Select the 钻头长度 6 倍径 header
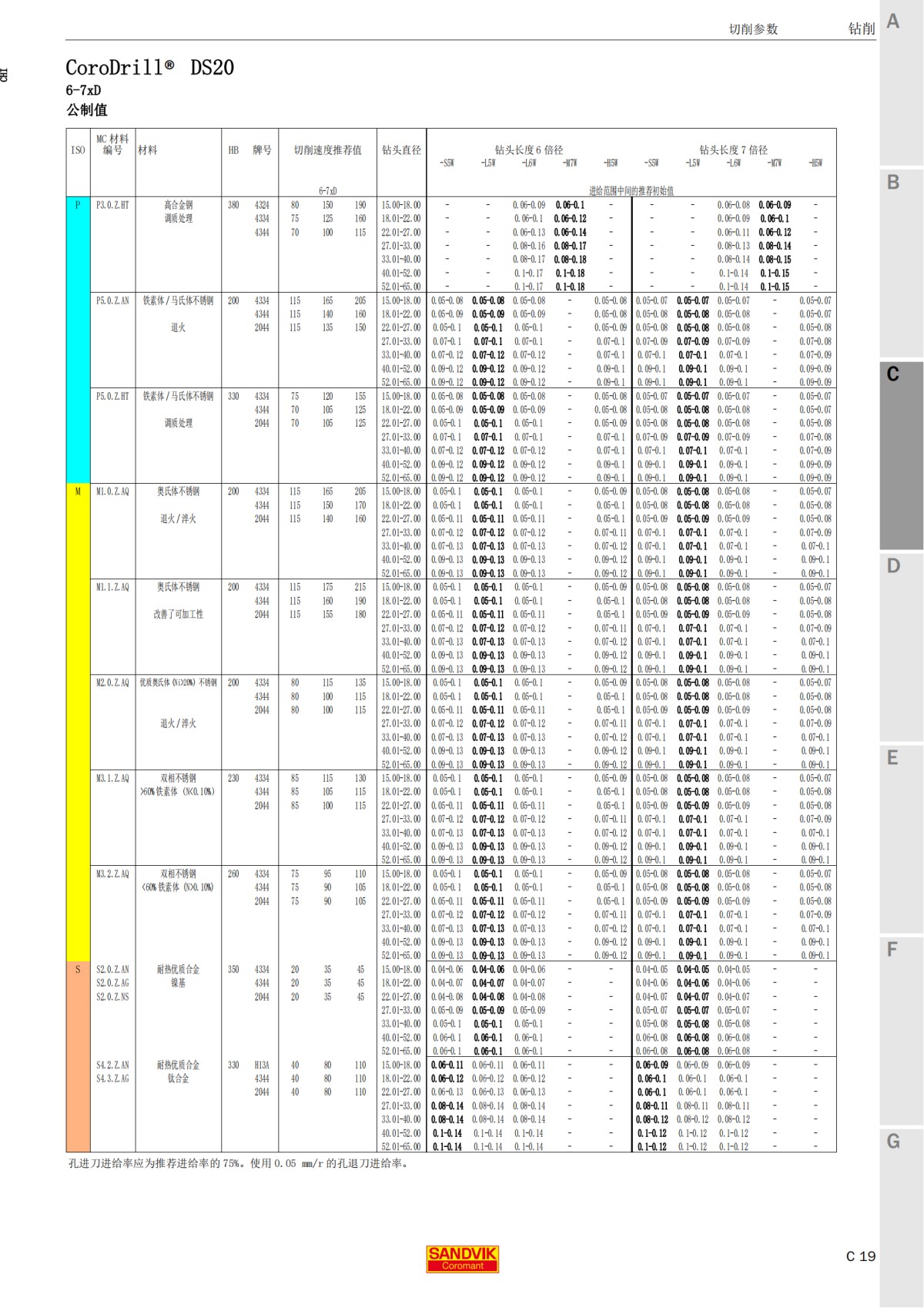 click(x=529, y=150)
